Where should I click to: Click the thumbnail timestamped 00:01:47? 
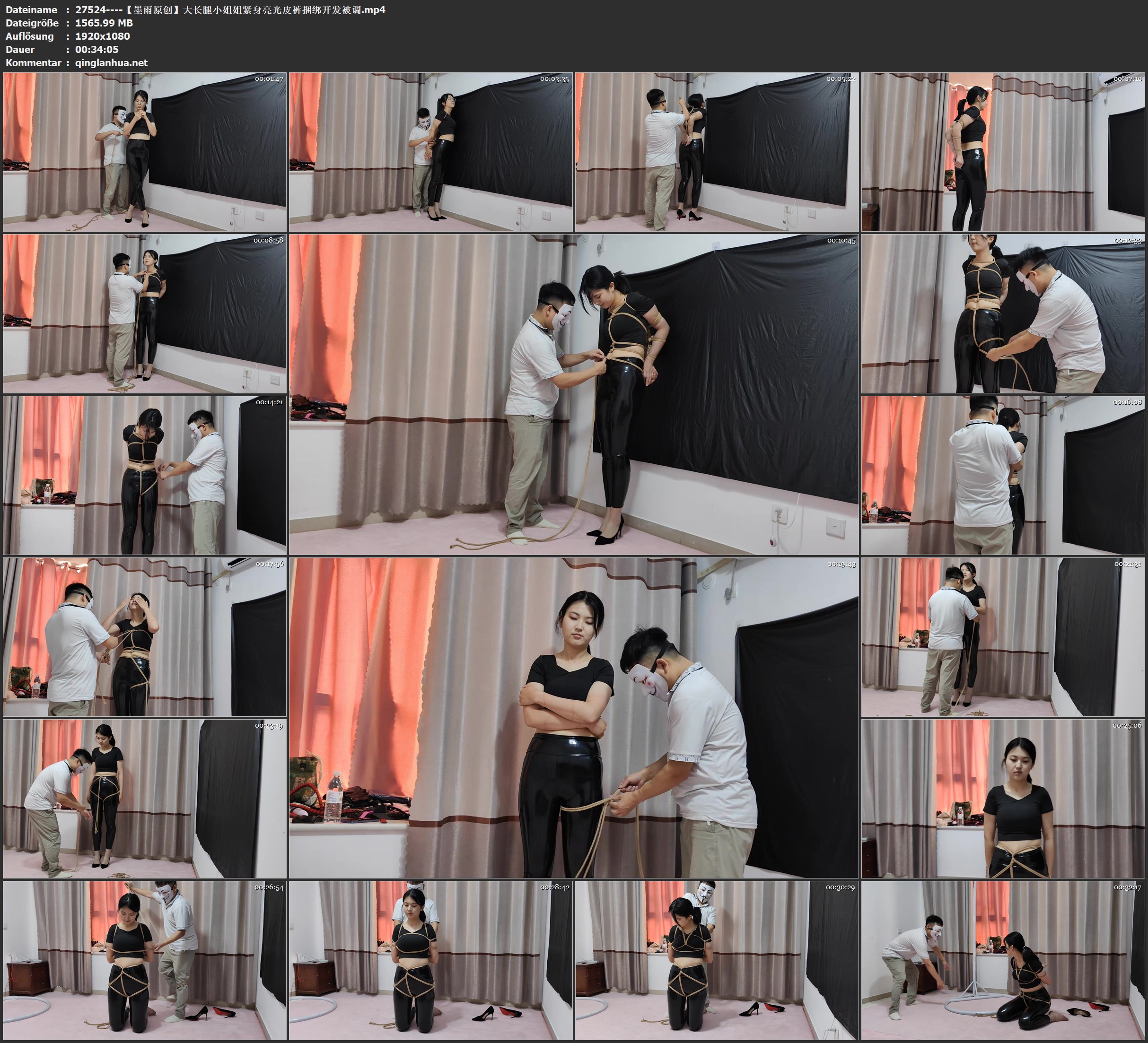145,151
